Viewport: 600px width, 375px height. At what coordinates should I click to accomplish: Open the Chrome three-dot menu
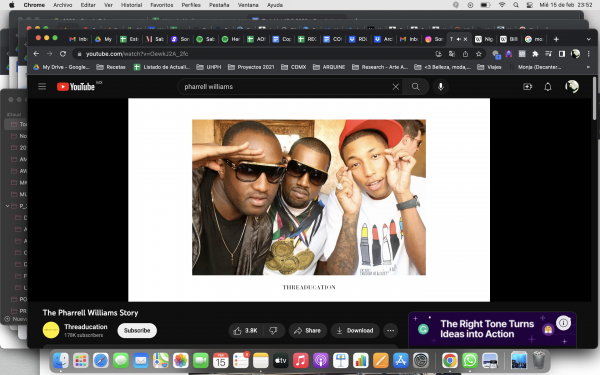point(589,54)
